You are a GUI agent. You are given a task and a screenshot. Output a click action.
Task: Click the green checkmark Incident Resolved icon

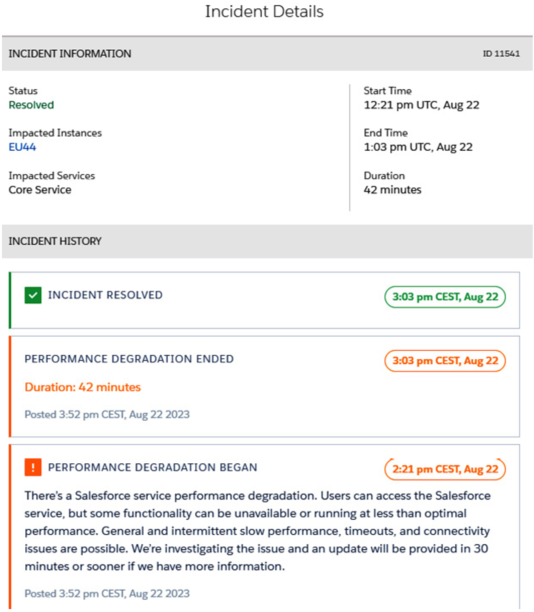(33, 295)
